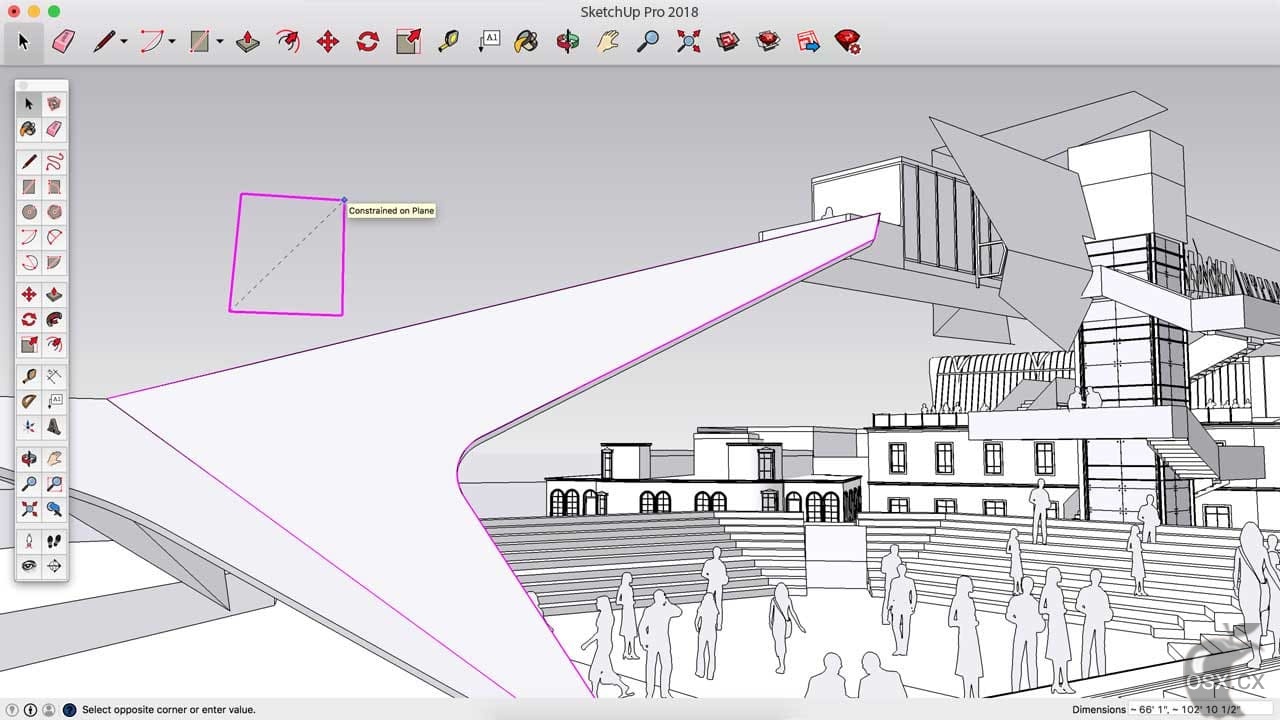Choose the Zoom magnifier in the top toolbar
This screenshot has height=720, width=1280.
(x=648, y=41)
